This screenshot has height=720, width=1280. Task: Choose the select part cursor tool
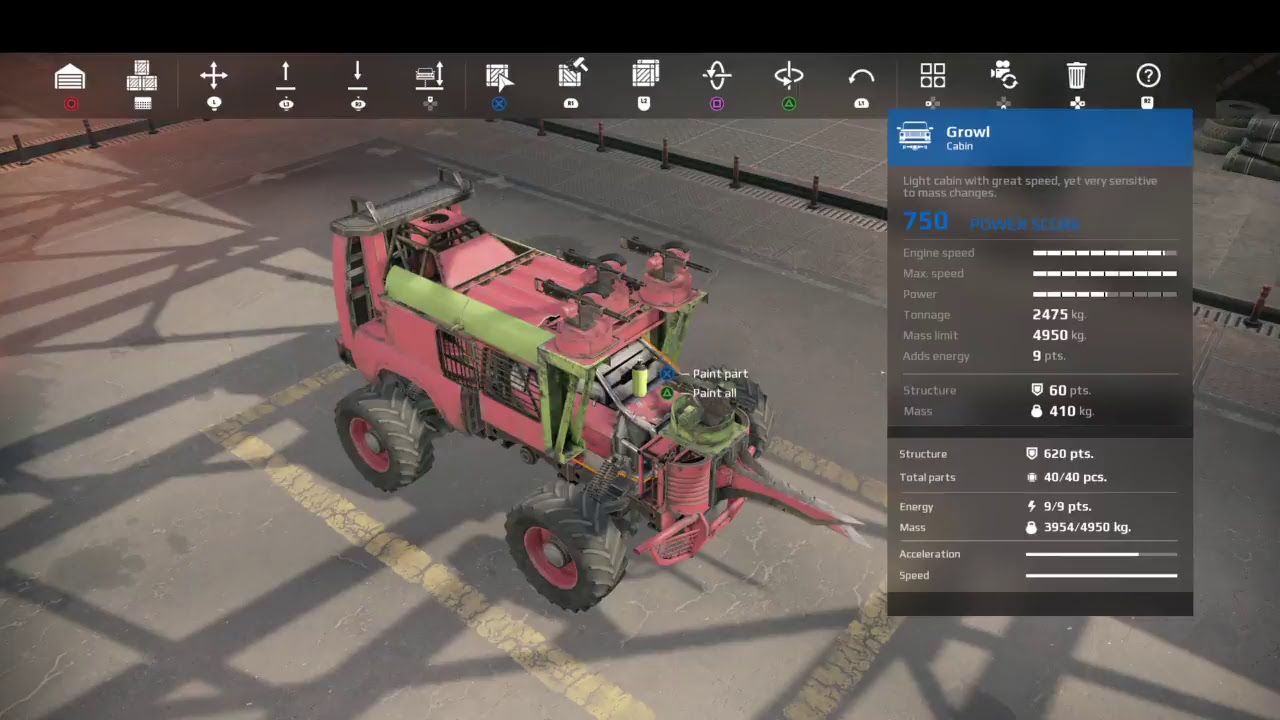tap(500, 76)
